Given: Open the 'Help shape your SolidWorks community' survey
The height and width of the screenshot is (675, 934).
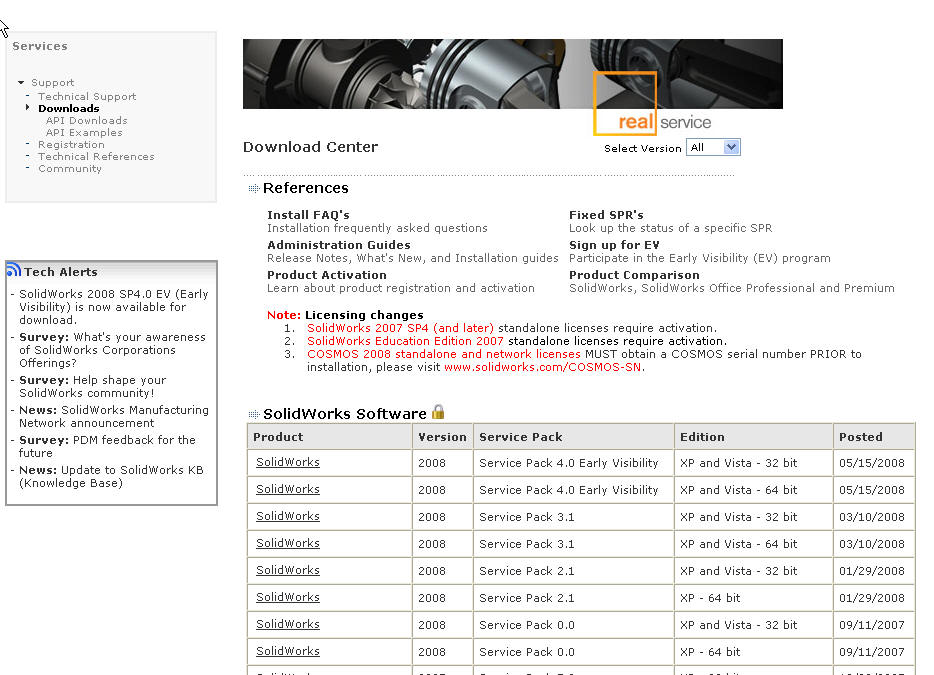Looking at the screenshot, I should [x=92, y=386].
